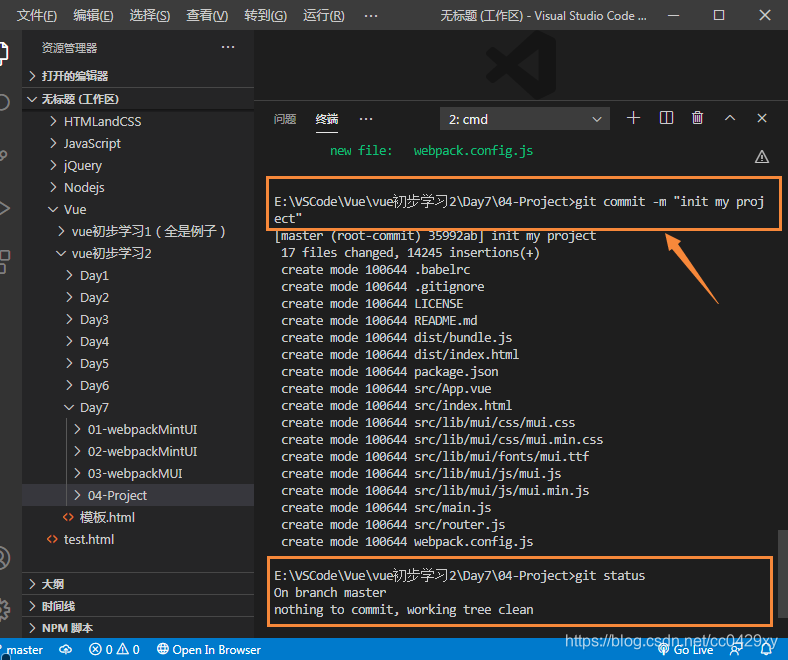Expand the 03-webpackMUI folder

coord(138,474)
